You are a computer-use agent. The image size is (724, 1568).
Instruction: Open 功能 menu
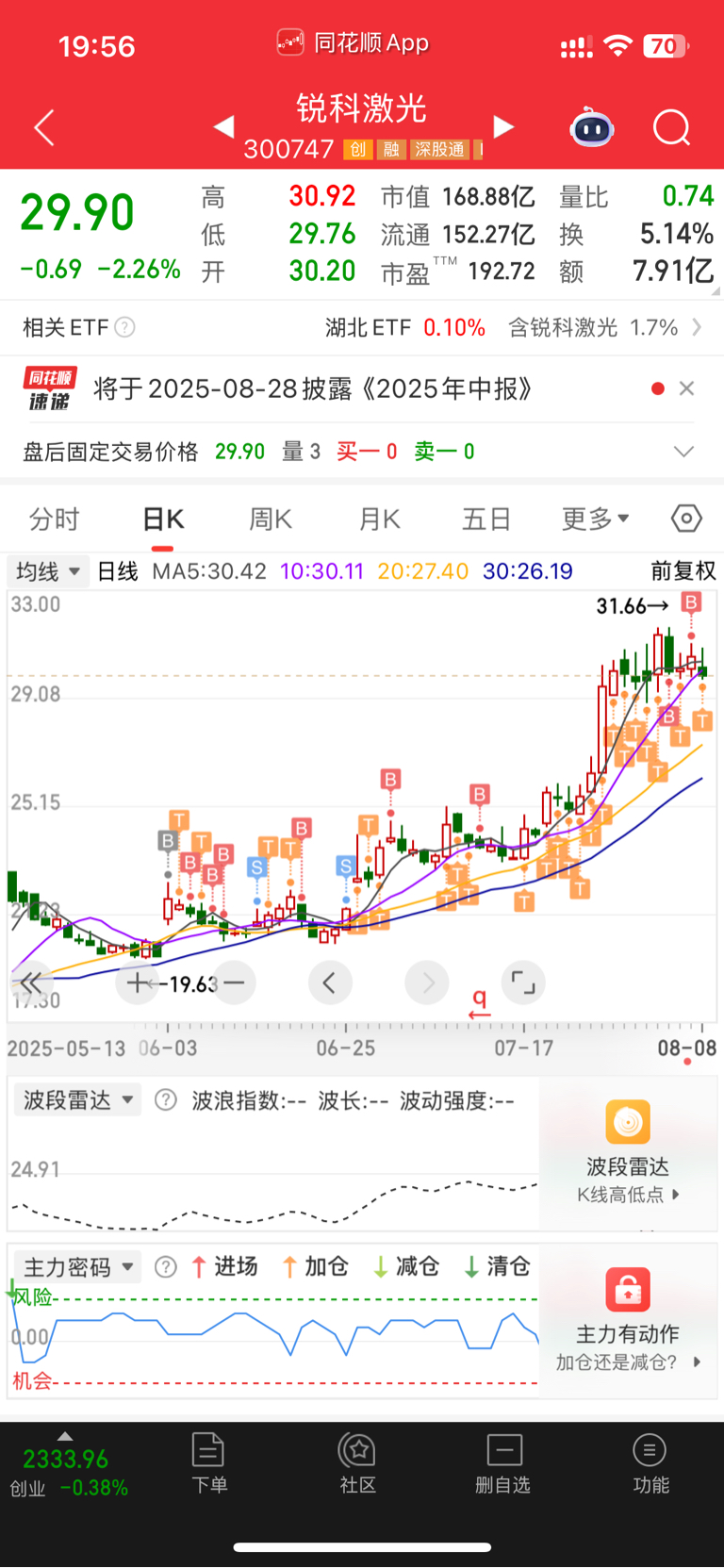point(650,1462)
